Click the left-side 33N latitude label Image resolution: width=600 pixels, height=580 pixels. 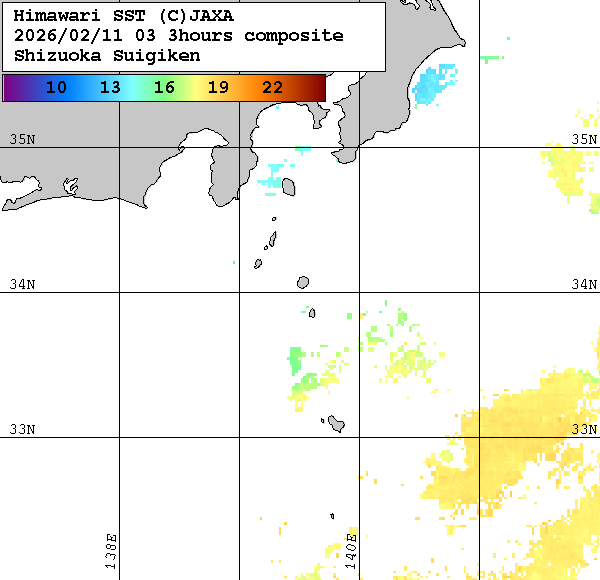click(x=22, y=429)
